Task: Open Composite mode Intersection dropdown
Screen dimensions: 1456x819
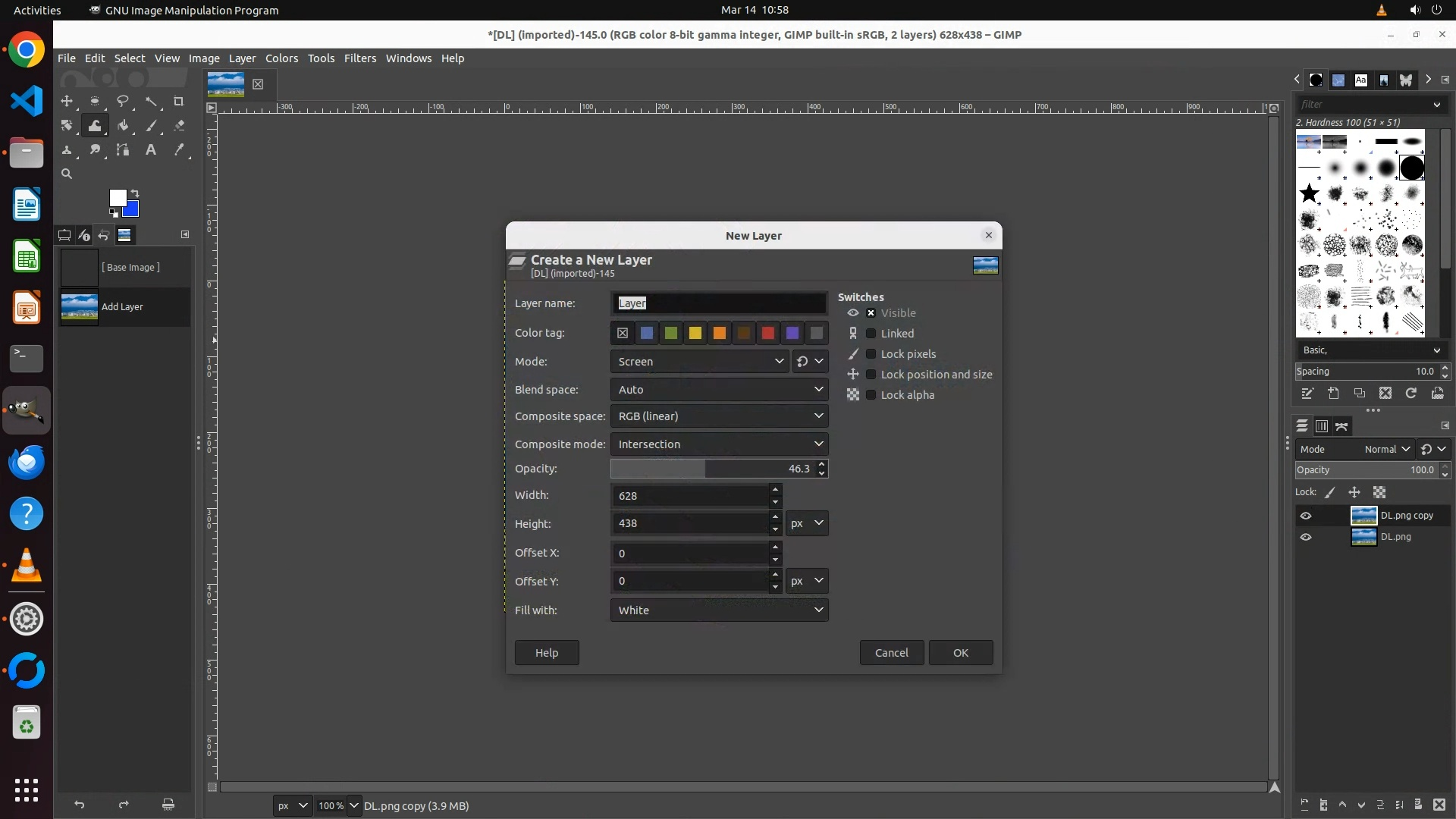Action: 718,444
